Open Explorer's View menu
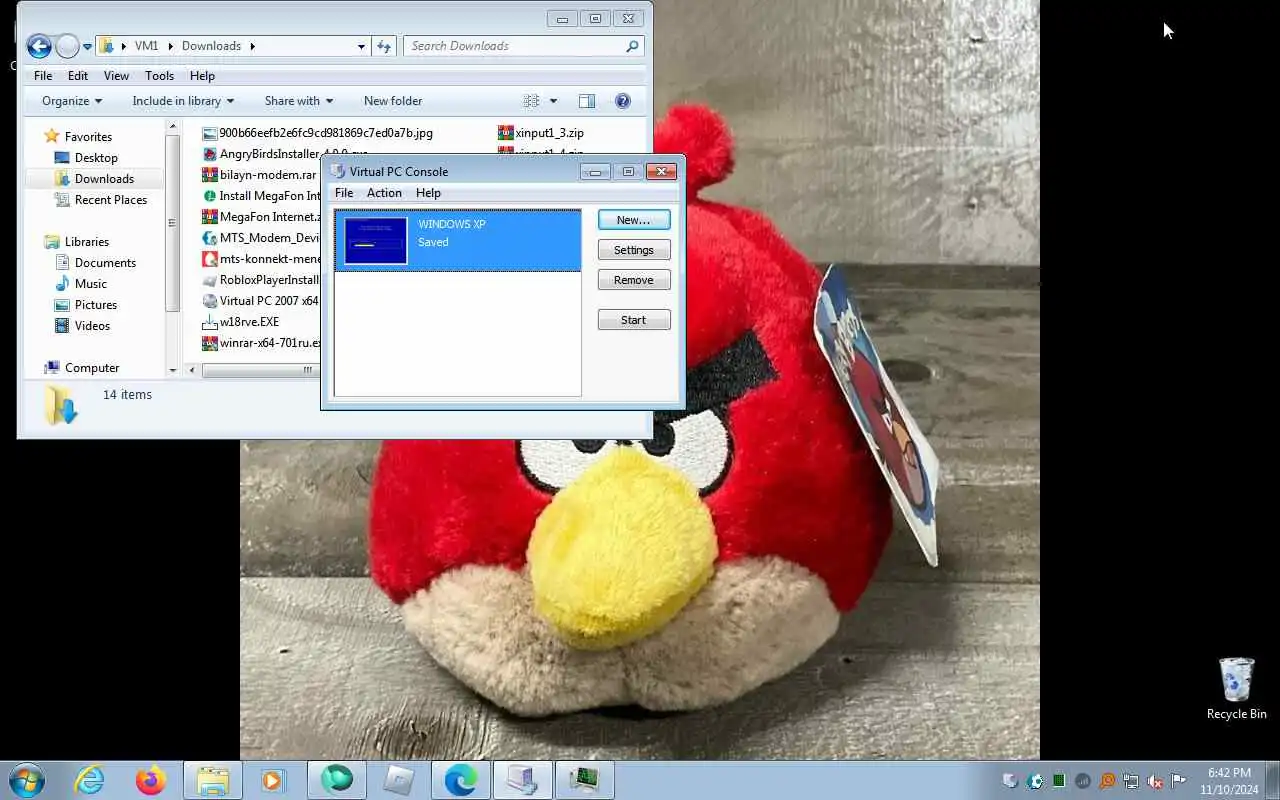This screenshot has width=1280, height=800. 116,76
